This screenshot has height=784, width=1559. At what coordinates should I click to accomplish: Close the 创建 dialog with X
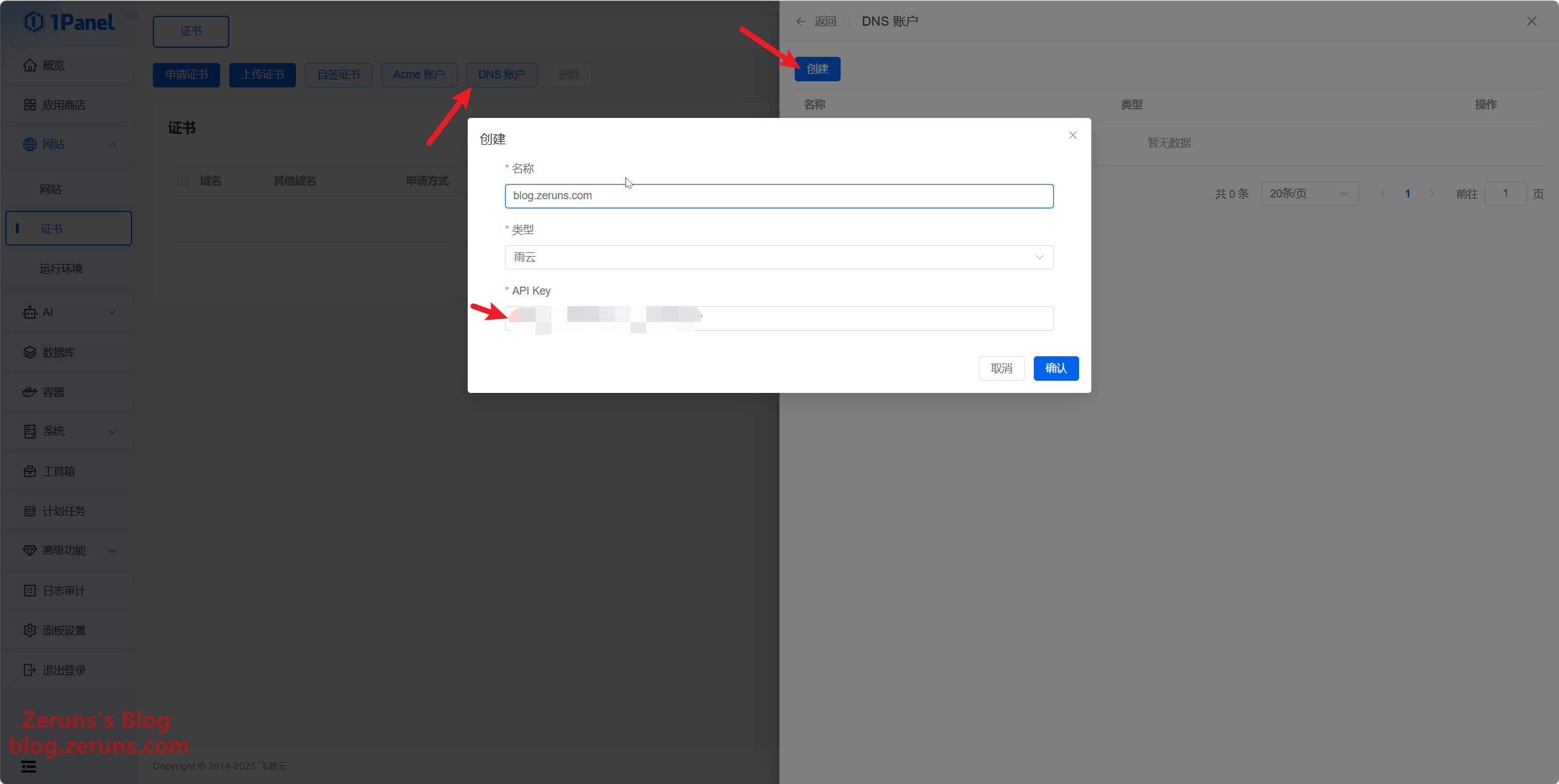click(x=1072, y=135)
